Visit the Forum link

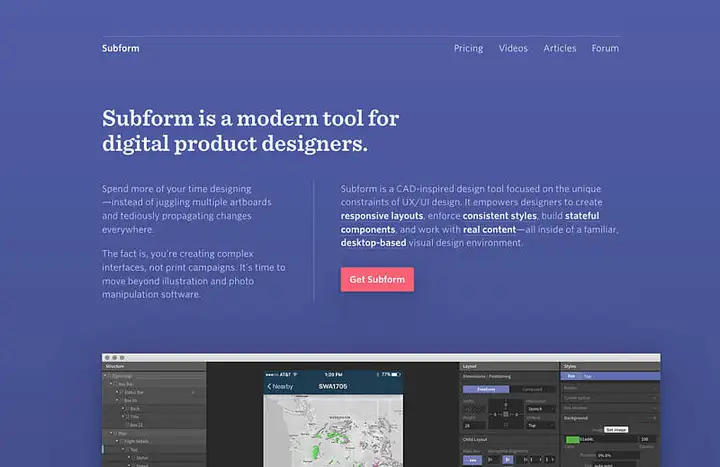(x=605, y=48)
